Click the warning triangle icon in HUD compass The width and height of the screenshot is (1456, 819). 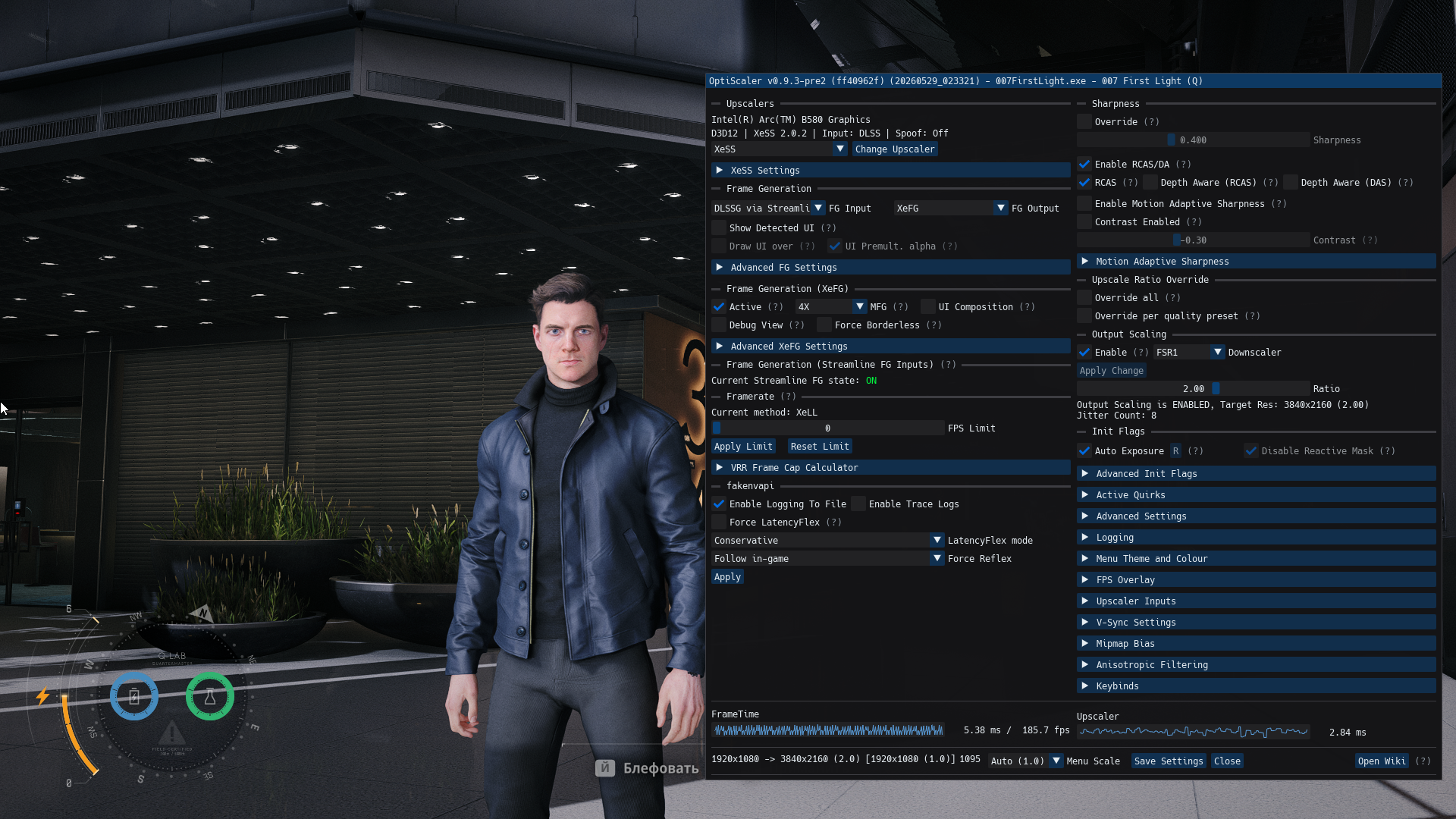click(172, 733)
